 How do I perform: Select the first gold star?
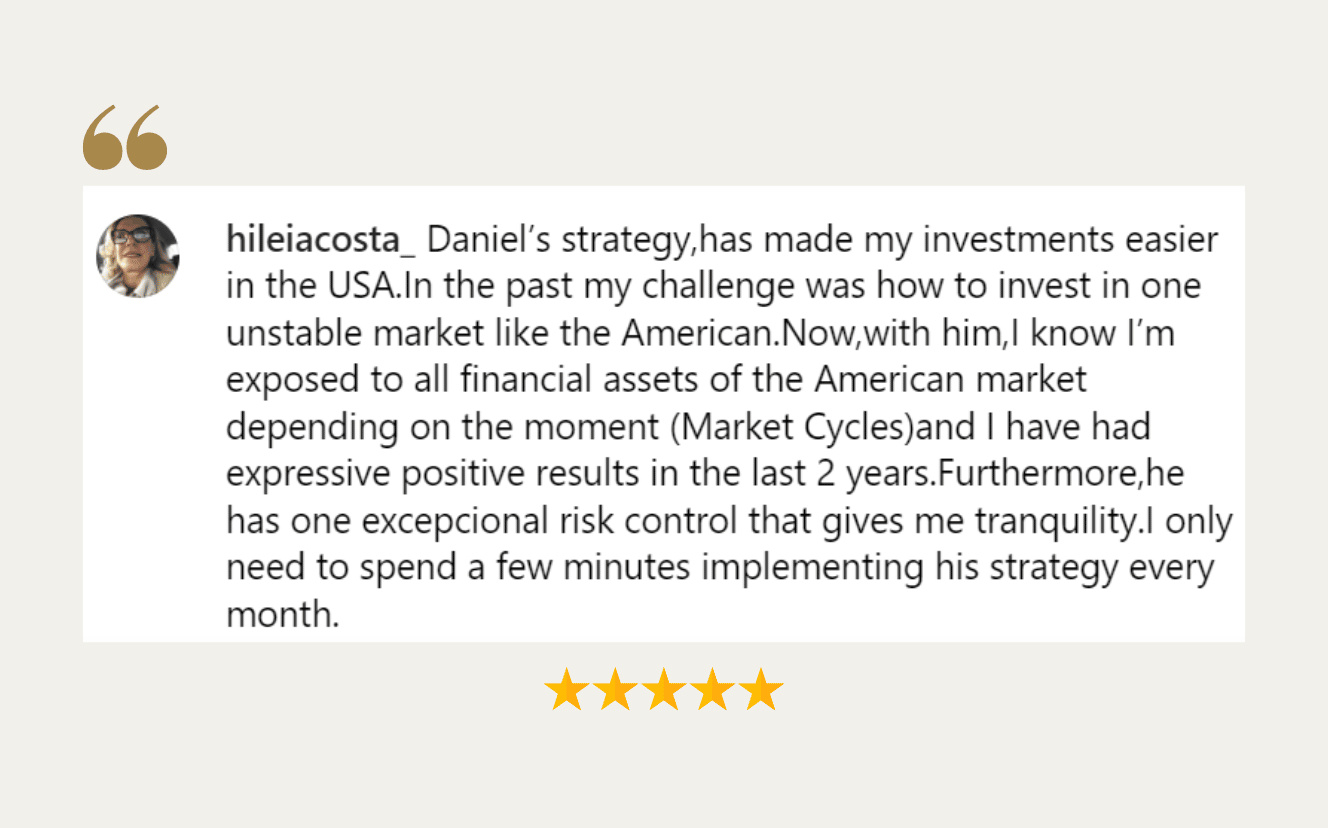[x=566, y=690]
